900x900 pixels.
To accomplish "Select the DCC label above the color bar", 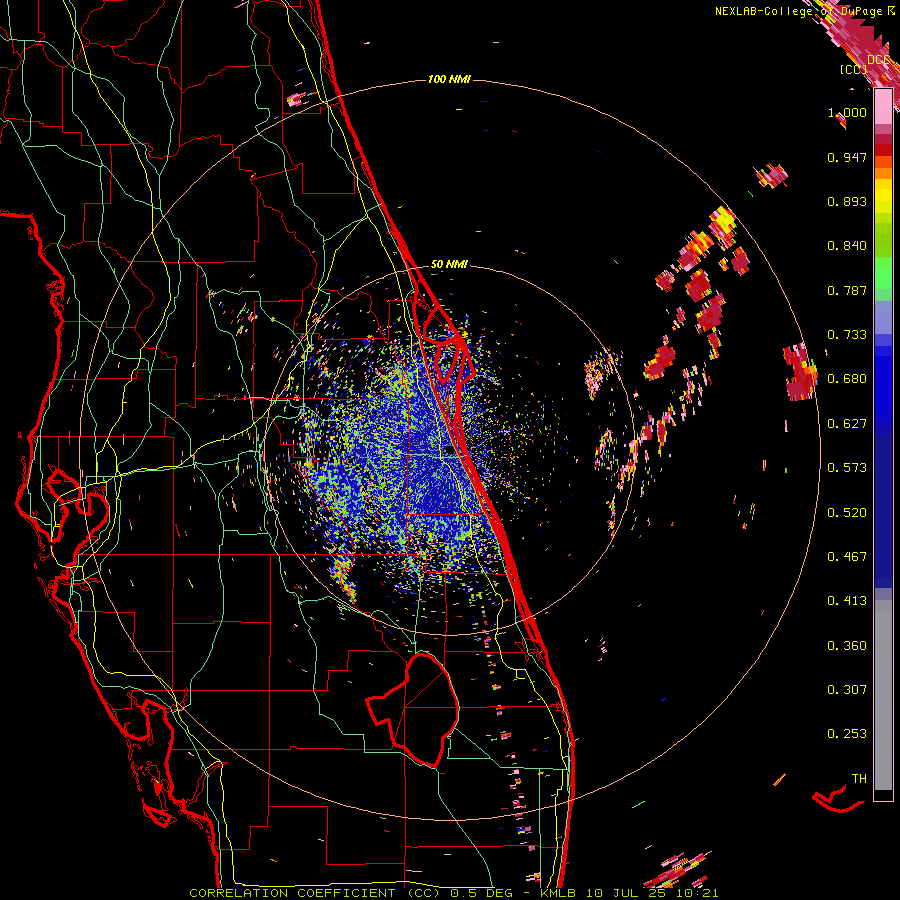I will click(879, 60).
